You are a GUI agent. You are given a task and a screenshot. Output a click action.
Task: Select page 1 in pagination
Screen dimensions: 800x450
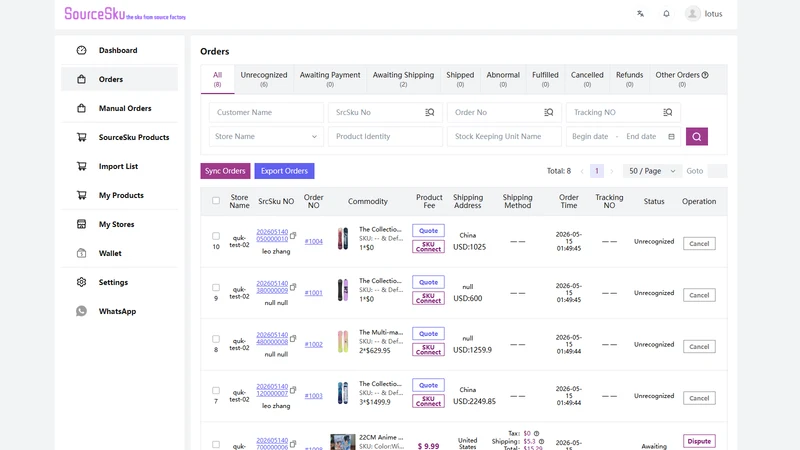(x=596, y=171)
